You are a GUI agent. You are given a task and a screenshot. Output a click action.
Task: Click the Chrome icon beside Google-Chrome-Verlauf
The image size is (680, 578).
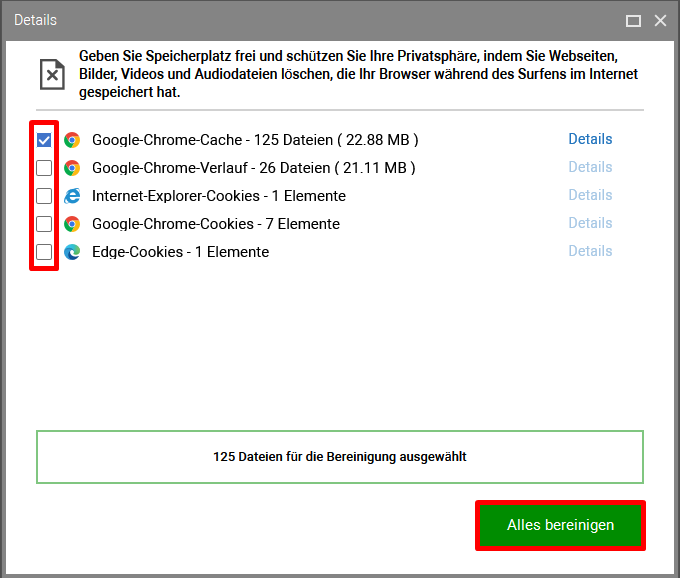pos(72,168)
